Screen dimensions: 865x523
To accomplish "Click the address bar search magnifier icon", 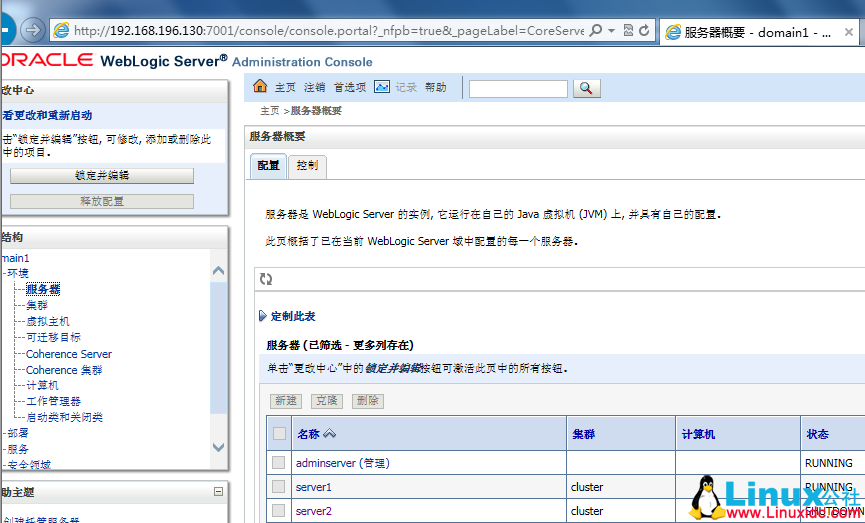I will tap(596, 30).
